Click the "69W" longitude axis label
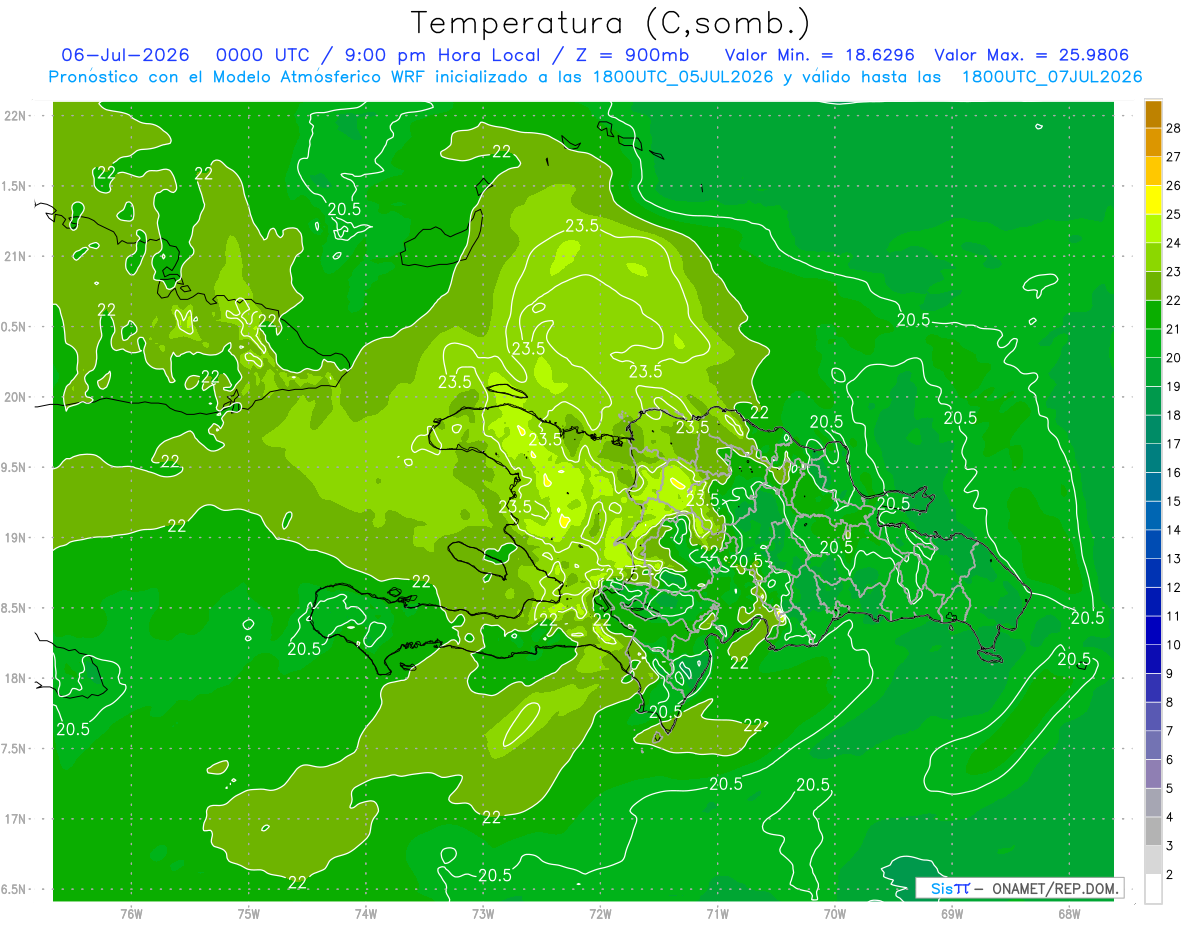The image size is (1200, 927). pos(952,912)
